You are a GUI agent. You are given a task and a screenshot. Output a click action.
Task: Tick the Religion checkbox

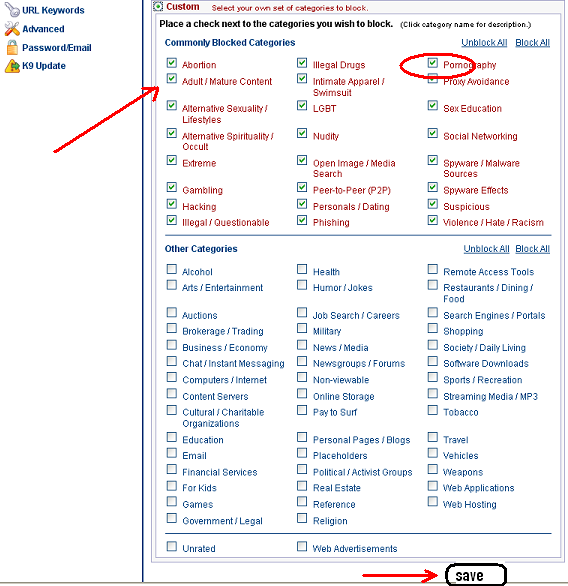point(302,518)
